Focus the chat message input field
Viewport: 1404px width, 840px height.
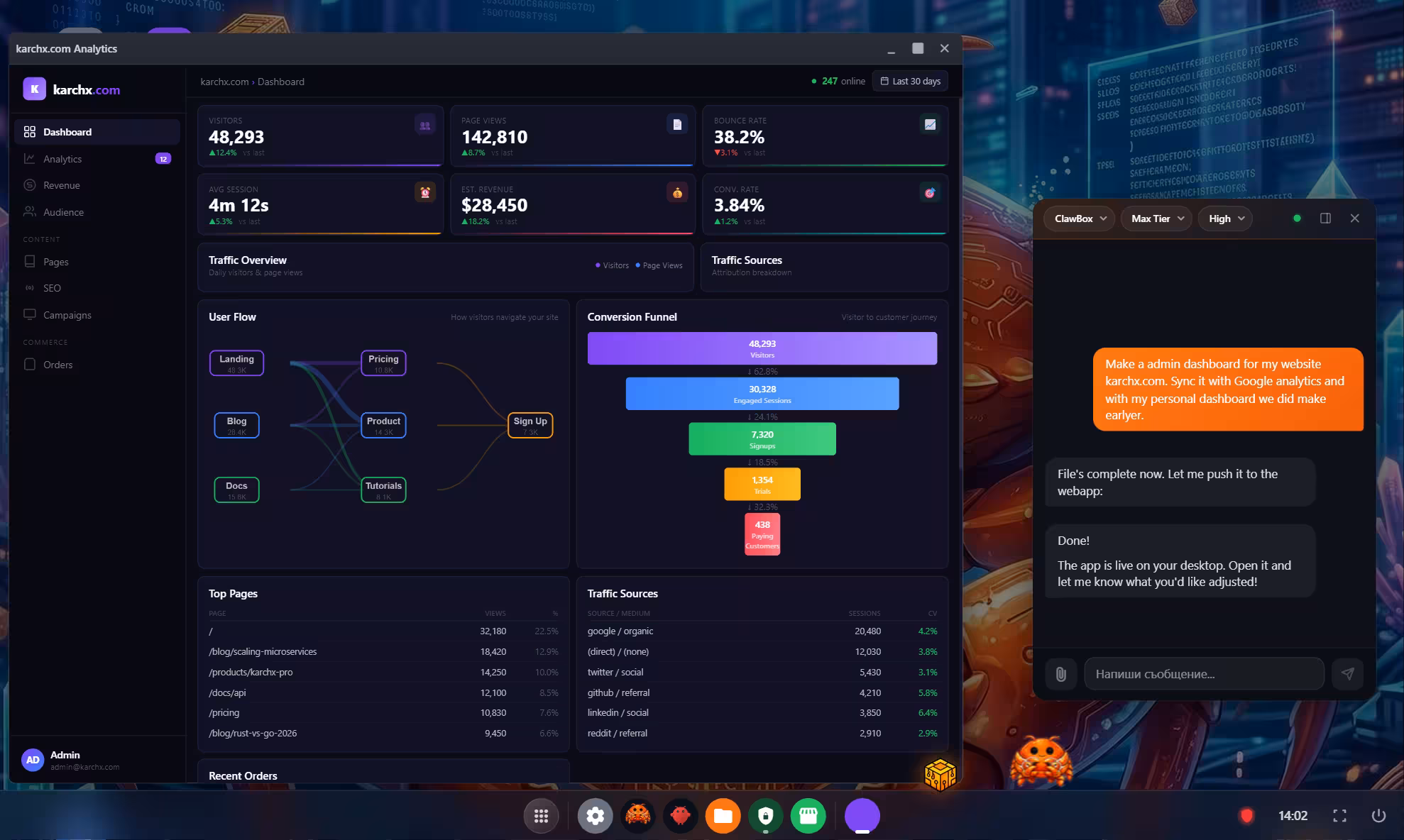(x=1204, y=674)
